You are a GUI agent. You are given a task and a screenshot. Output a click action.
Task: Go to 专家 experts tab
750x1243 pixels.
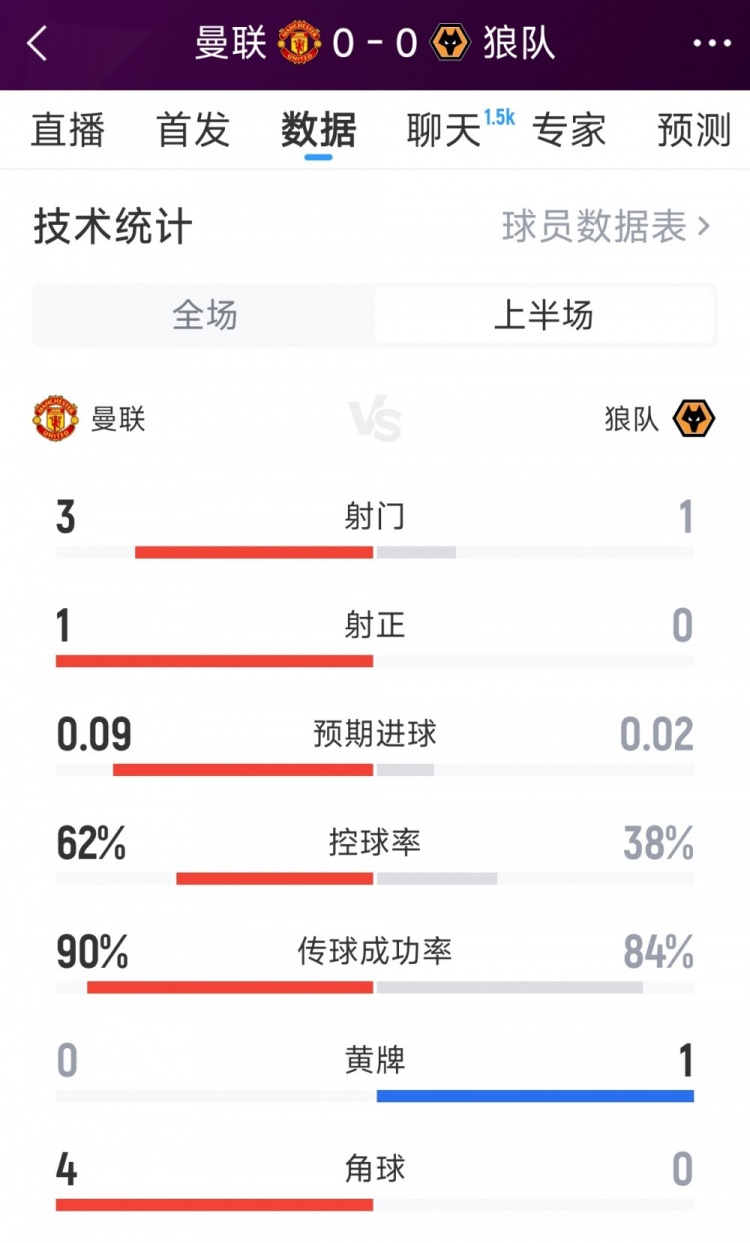569,131
